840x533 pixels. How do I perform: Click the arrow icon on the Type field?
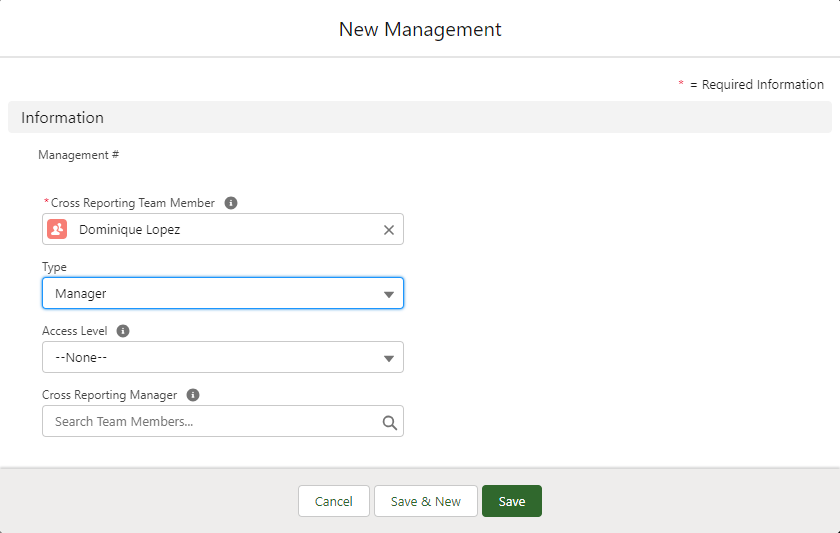389,294
